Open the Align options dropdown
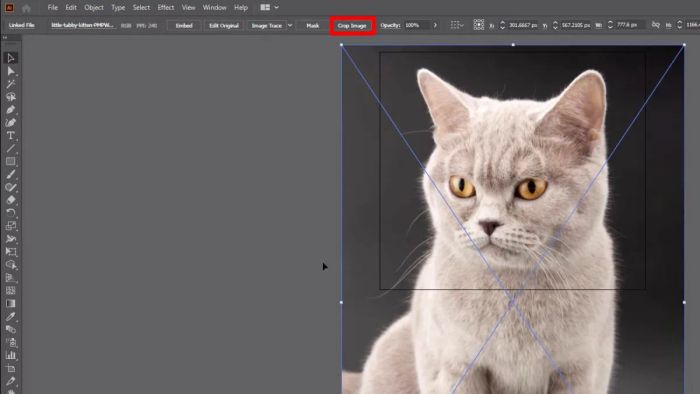This screenshot has height=394, width=700. (456, 25)
